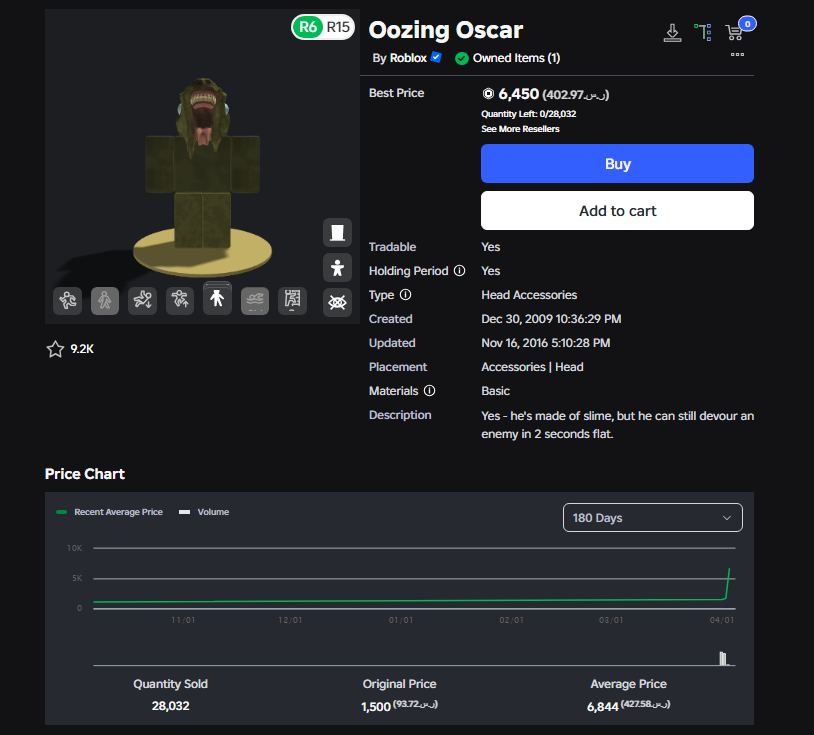
Task: Open the shopping cart
Action: 735,32
